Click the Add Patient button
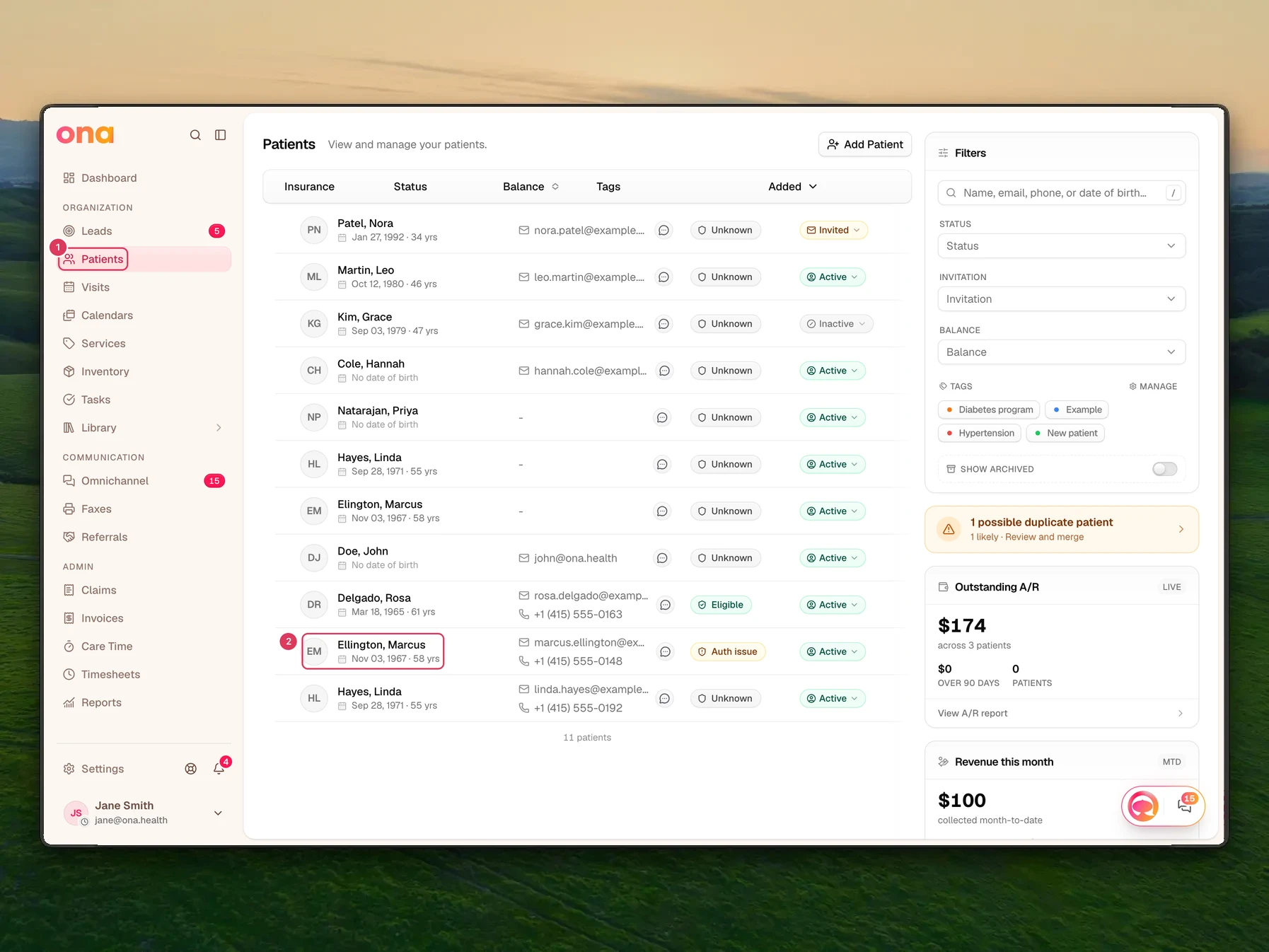 pyautogui.click(x=865, y=145)
